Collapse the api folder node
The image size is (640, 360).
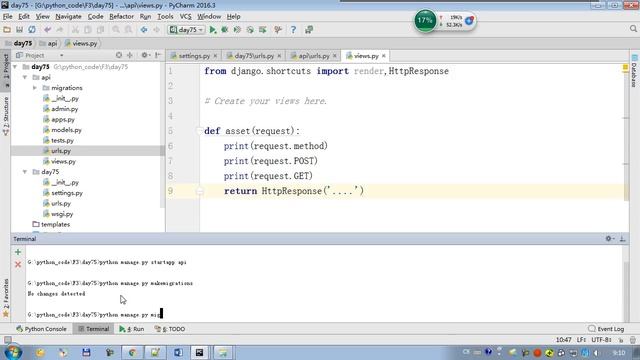25,78
